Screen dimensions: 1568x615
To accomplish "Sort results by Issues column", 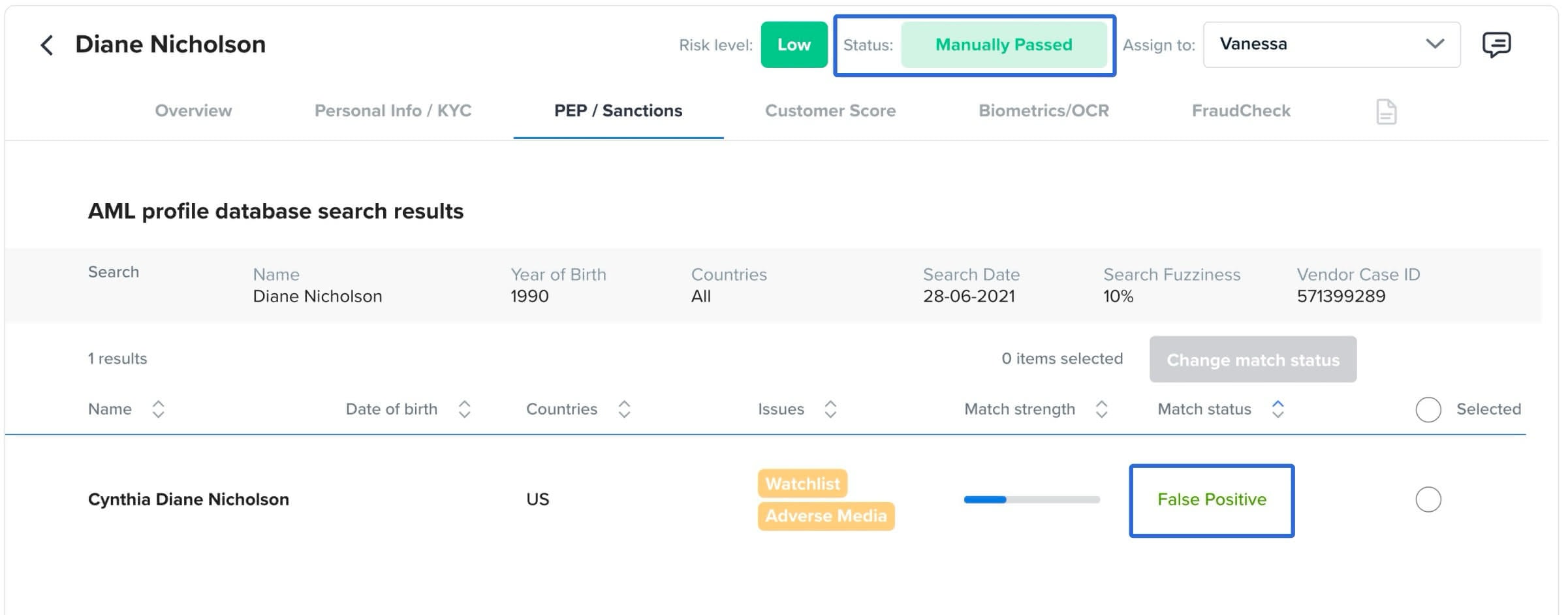I will (830, 409).
